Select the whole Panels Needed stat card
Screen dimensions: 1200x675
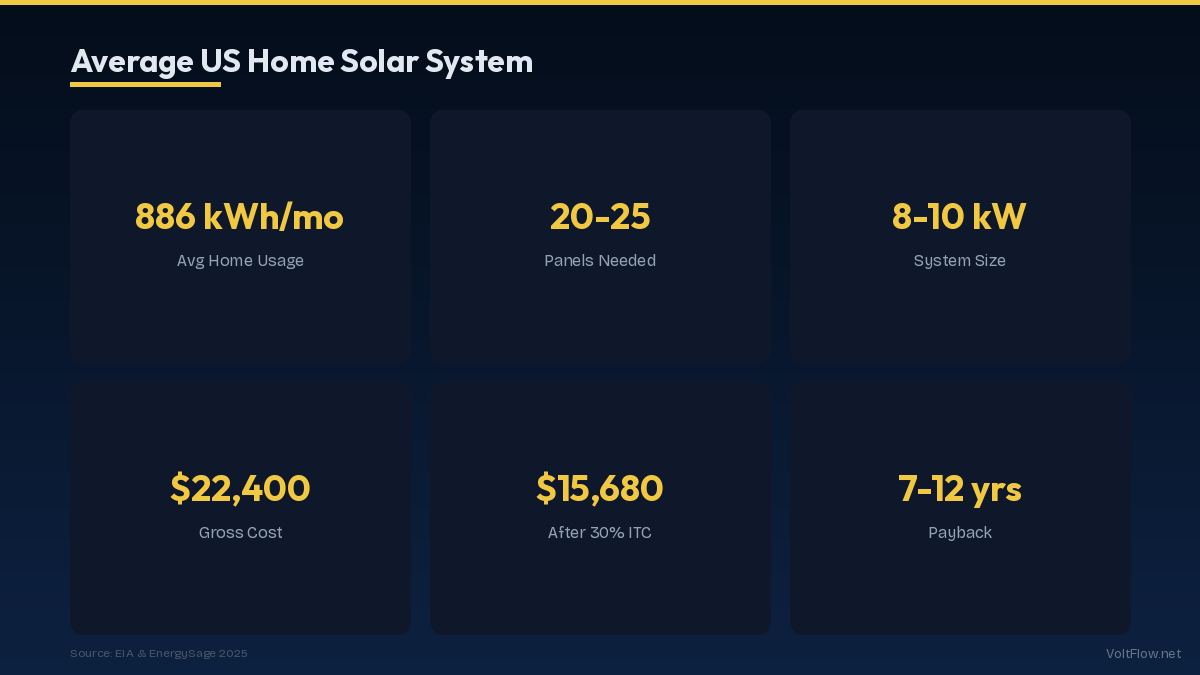click(x=600, y=320)
